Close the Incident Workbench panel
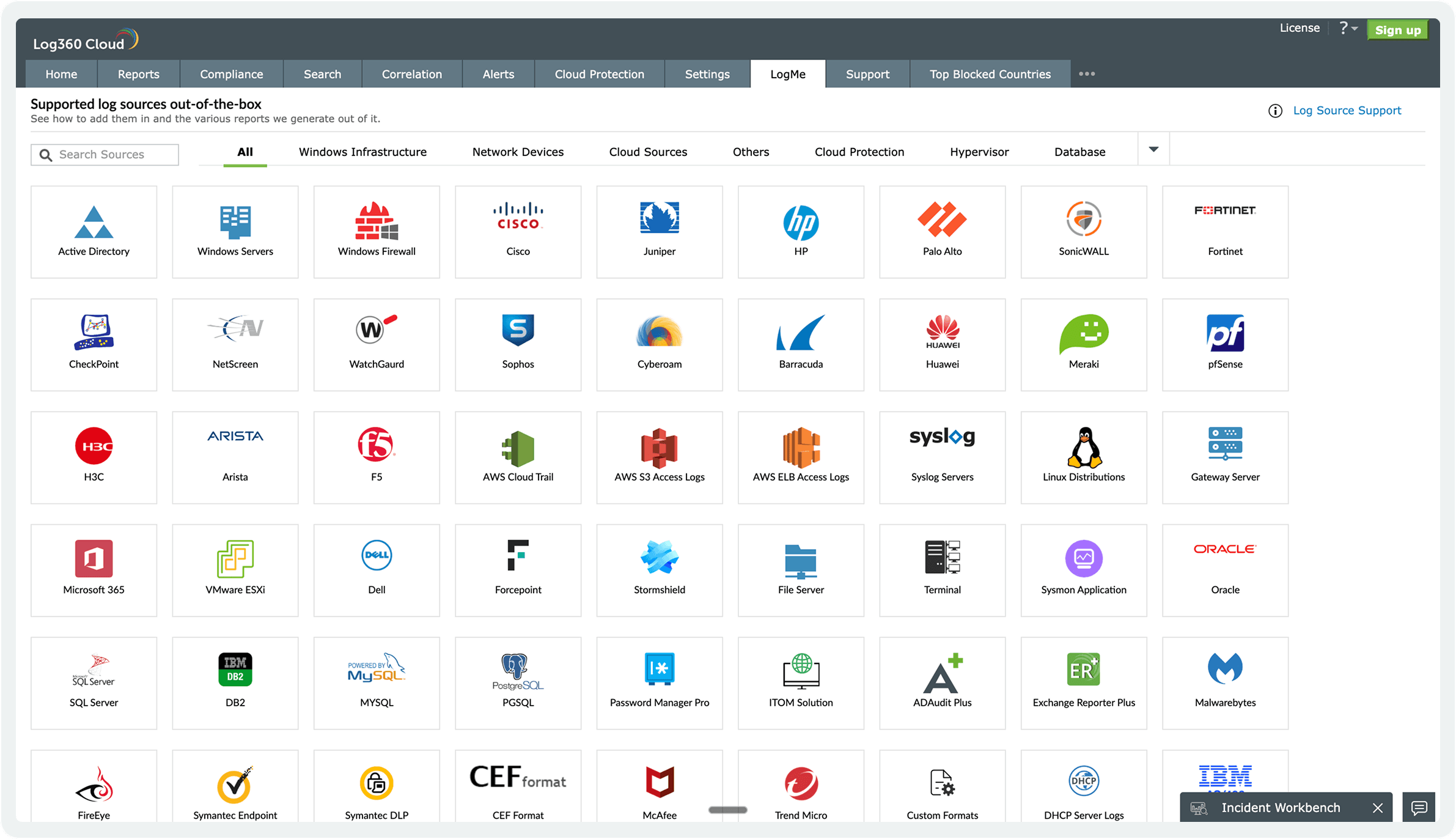Image resolution: width=1456 pixels, height=839 pixels. click(1378, 808)
